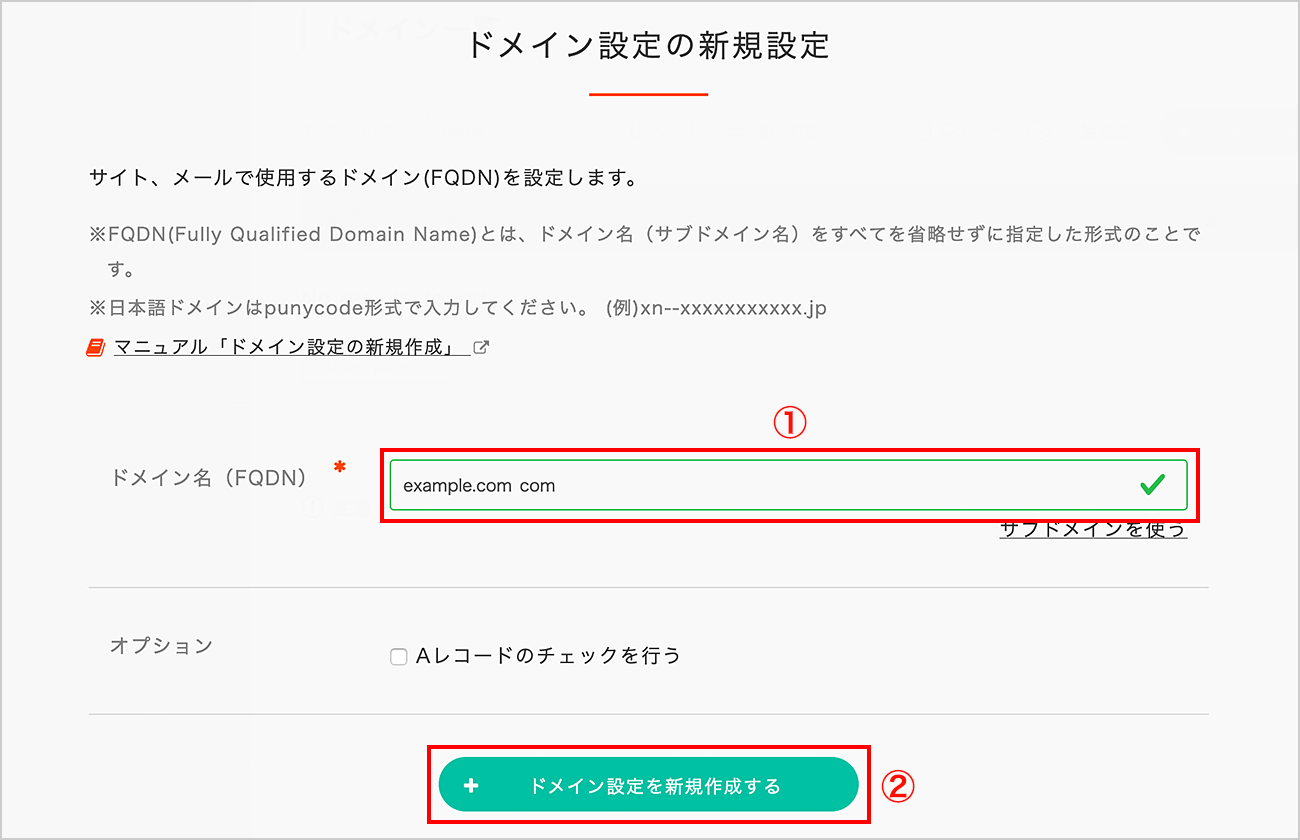Click the green checkmark in the domain field

[1152, 484]
